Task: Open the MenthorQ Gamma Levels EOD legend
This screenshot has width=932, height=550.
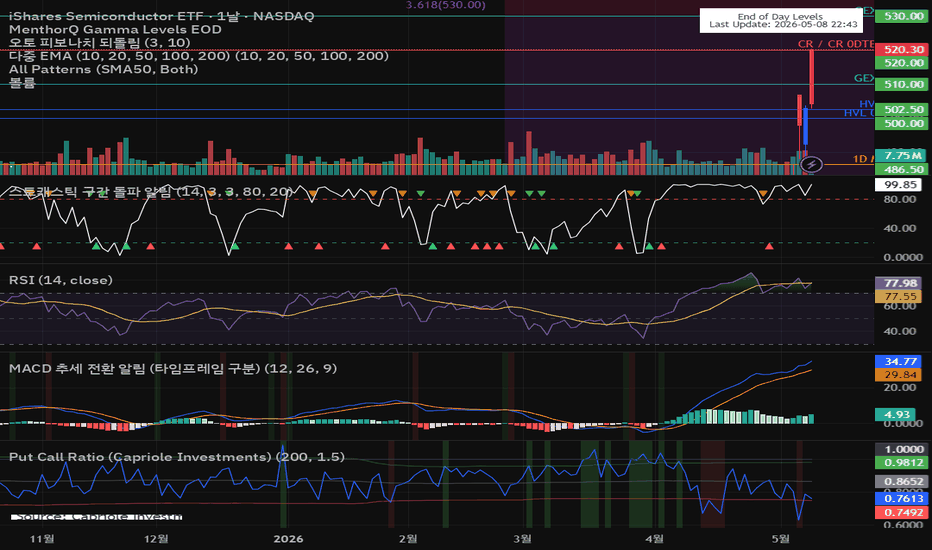Action: click(x=115, y=30)
